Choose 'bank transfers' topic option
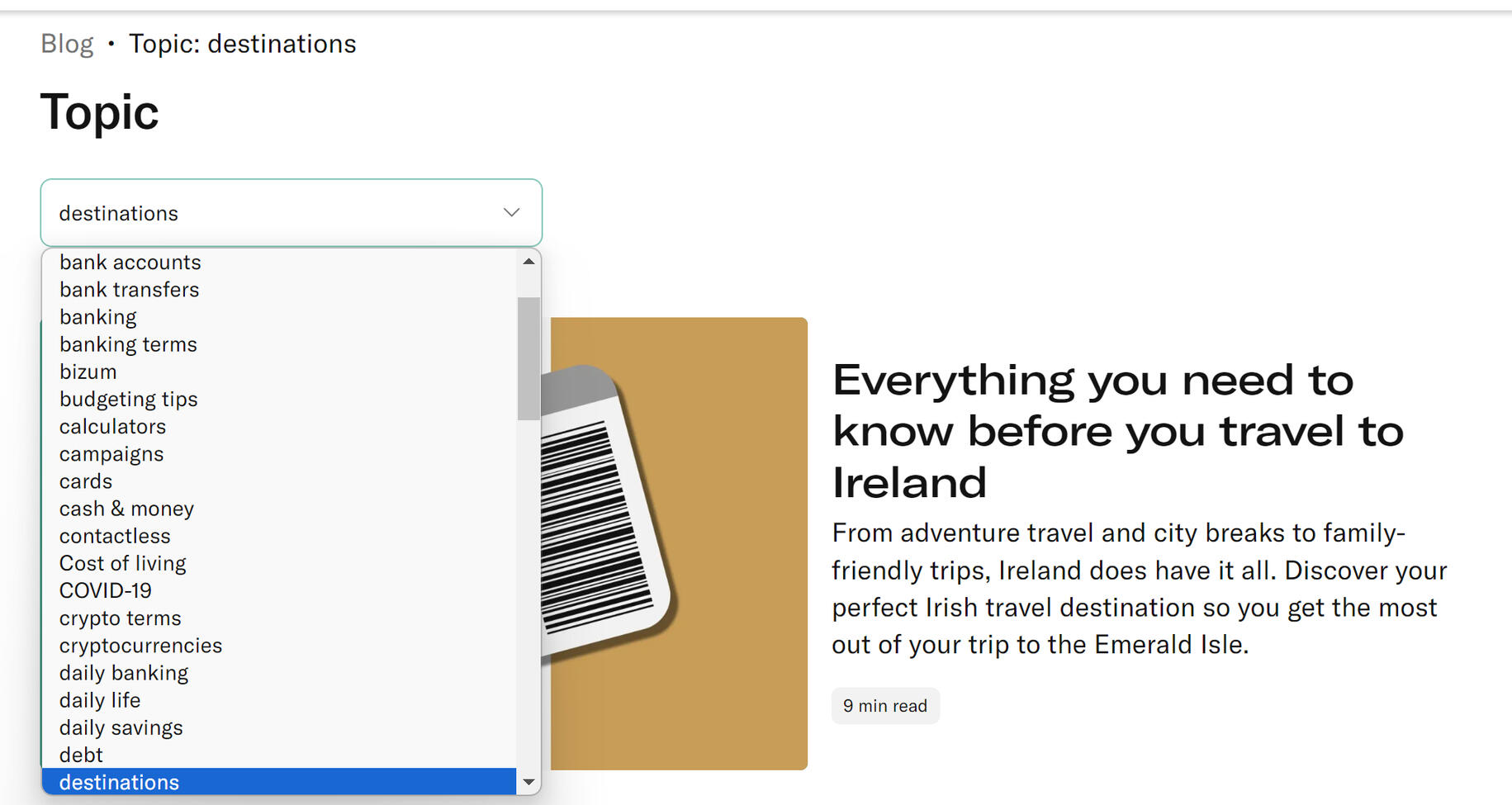Viewport: 1512px width, 805px height. click(129, 290)
